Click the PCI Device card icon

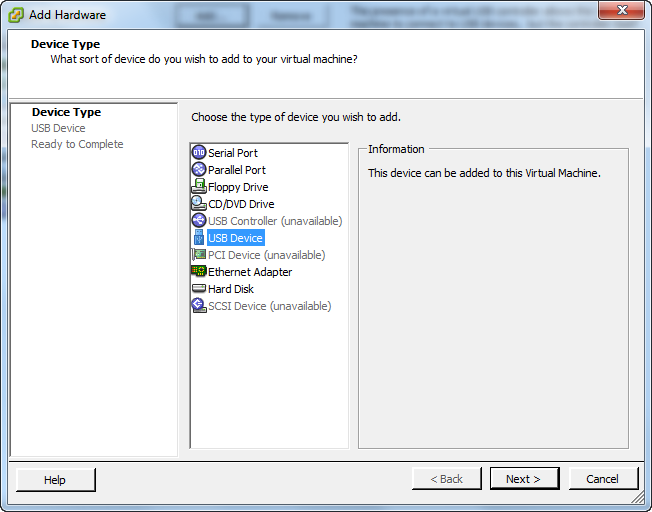pyautogui.click(x=198, y=255)
